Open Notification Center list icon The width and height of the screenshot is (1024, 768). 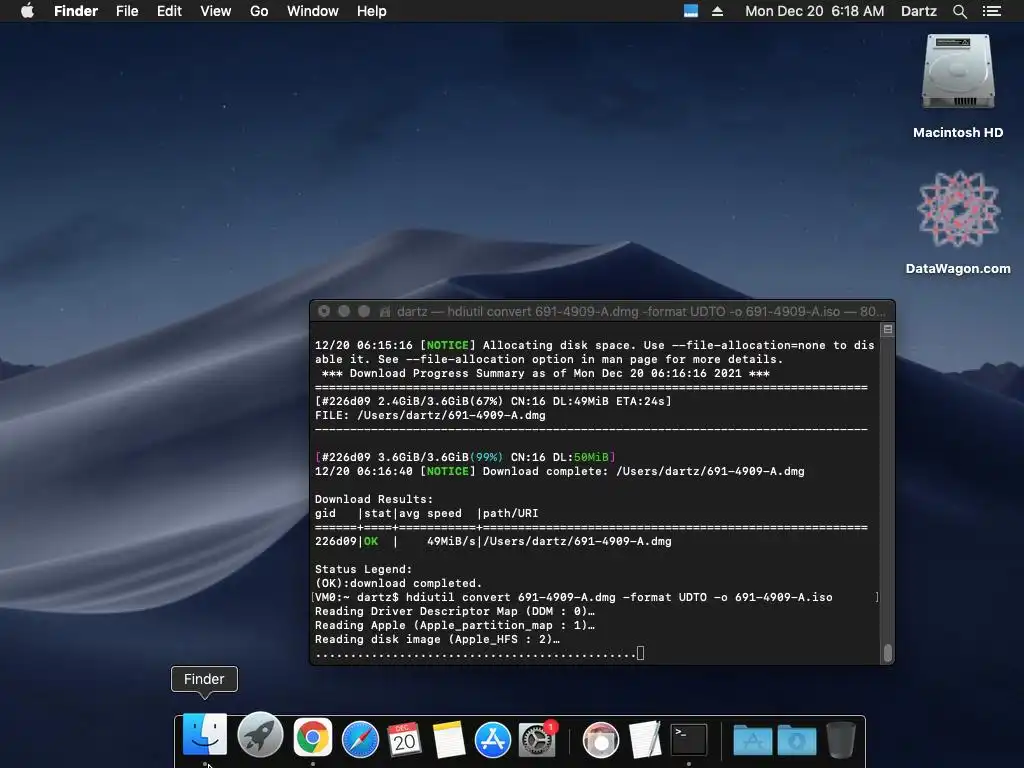click(x=992, y=11)
